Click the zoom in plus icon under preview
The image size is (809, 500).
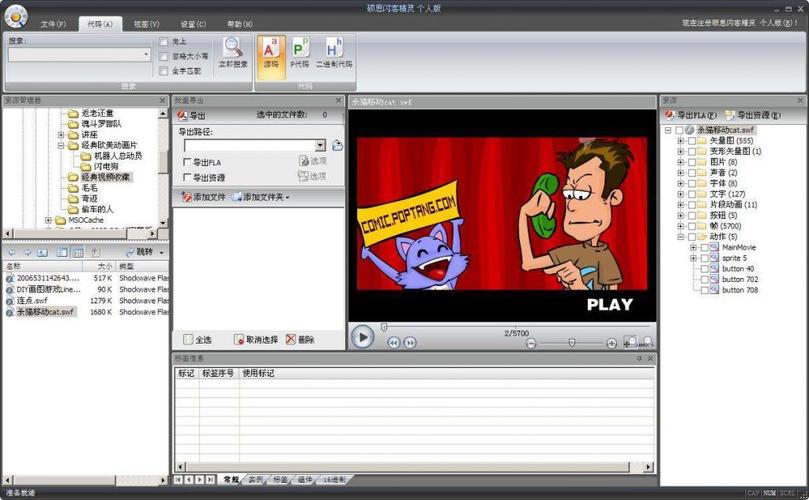(611, 343)
